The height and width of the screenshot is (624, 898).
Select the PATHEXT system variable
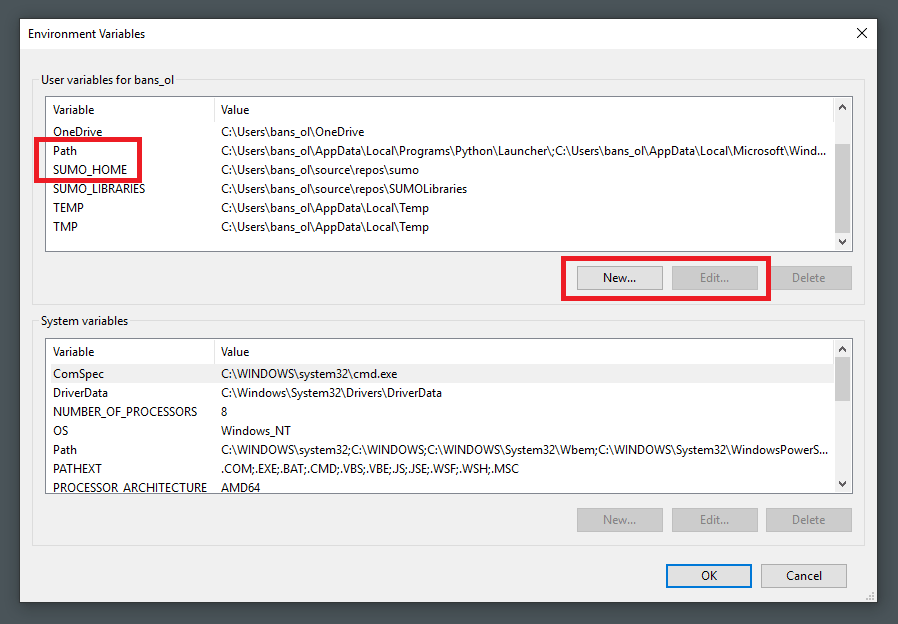point(77,469)
